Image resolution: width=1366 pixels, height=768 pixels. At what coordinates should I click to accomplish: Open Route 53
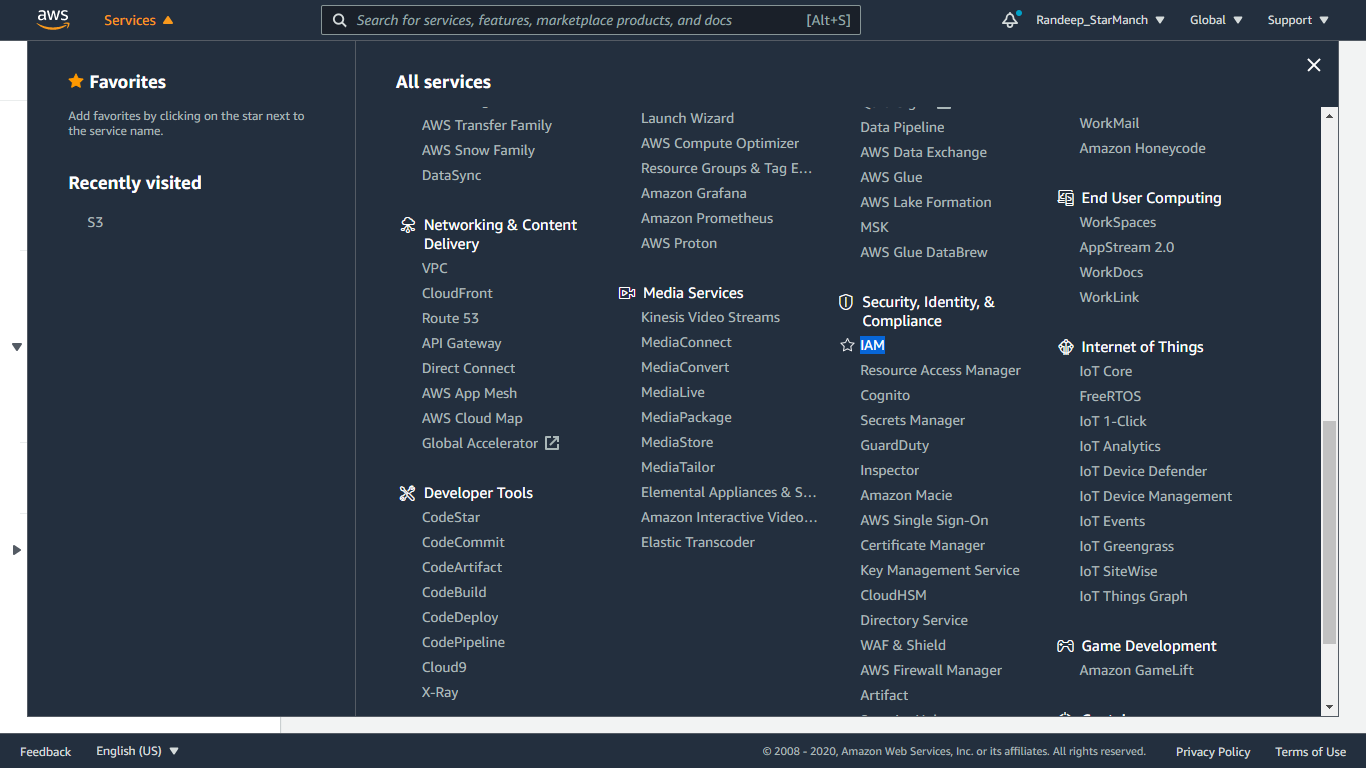[x=450, y=318]
